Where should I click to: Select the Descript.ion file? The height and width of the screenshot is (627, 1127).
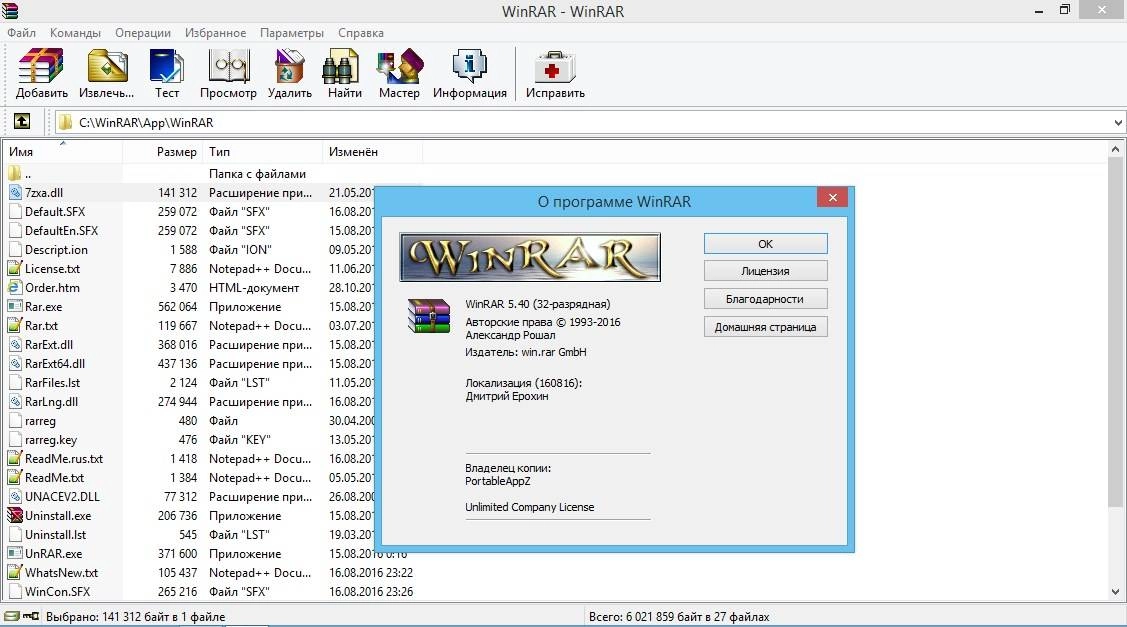pos(56,250)
